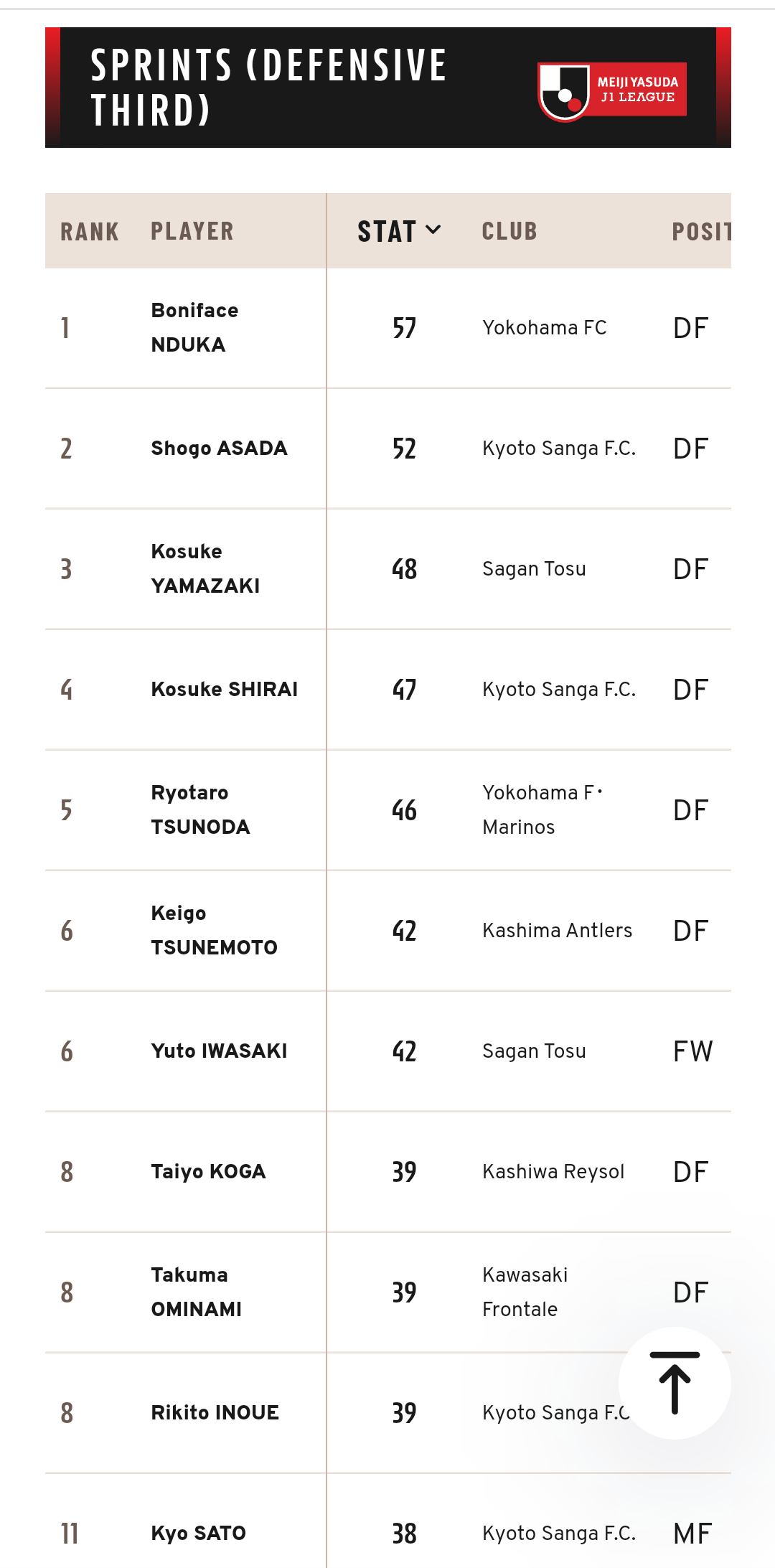Open Rikito INOUE's profile
The width and height of the screenshot is (775, 1568).
tap(215, 1412)
